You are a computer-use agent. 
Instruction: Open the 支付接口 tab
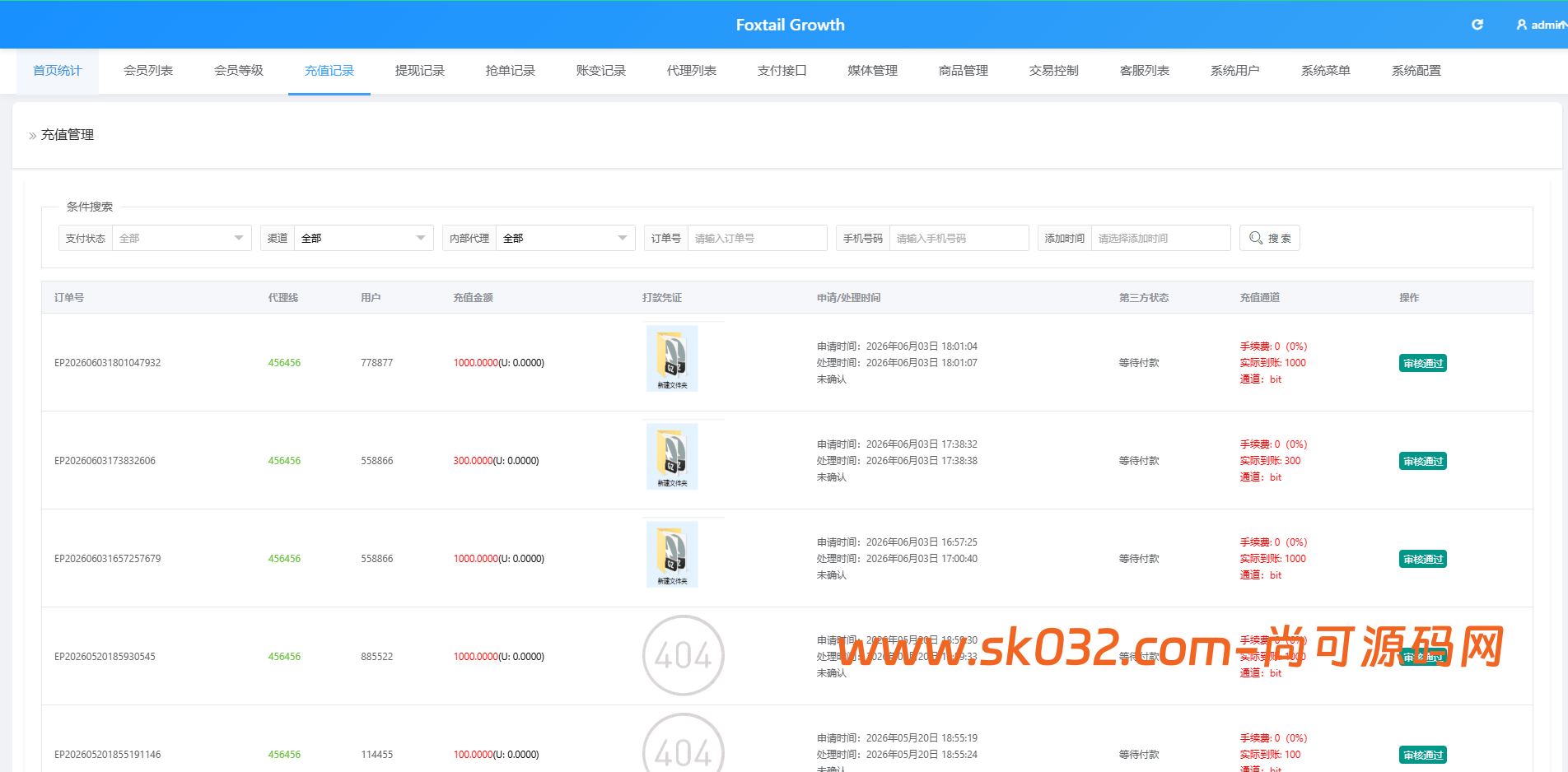[782, 71]
